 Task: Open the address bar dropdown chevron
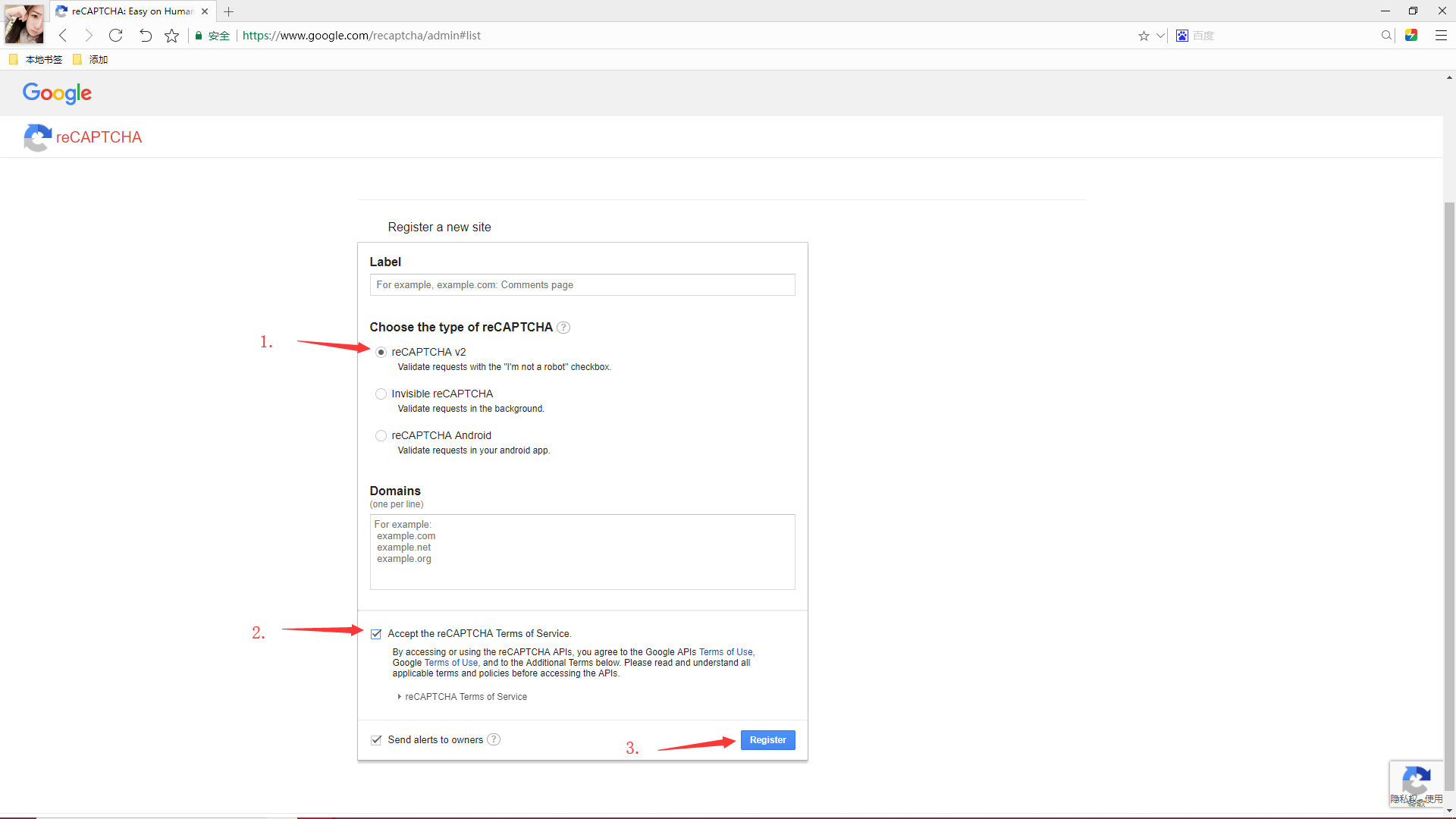click(1160, 36)
